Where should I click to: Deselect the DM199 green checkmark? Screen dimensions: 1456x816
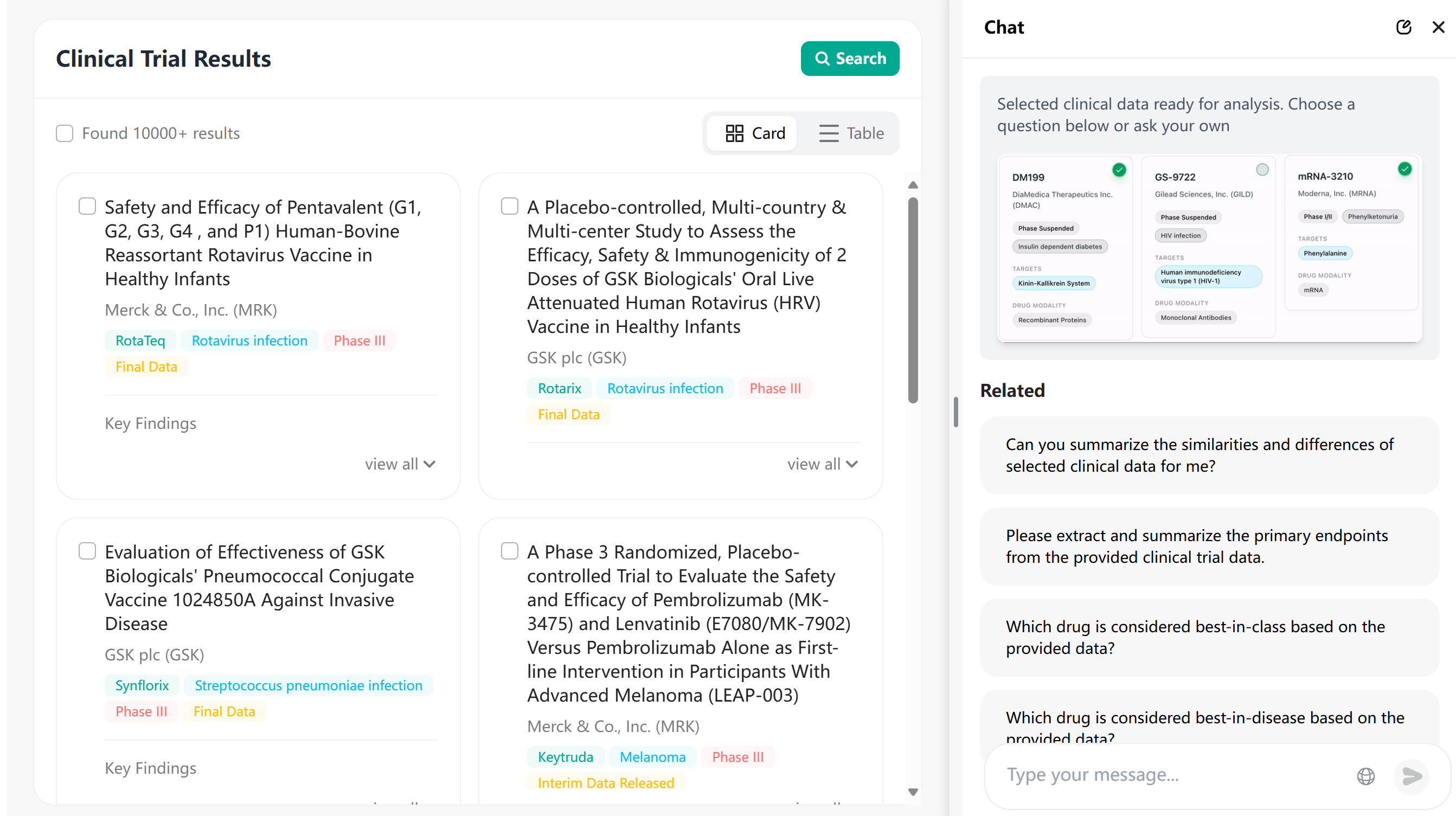point(1119,170)
